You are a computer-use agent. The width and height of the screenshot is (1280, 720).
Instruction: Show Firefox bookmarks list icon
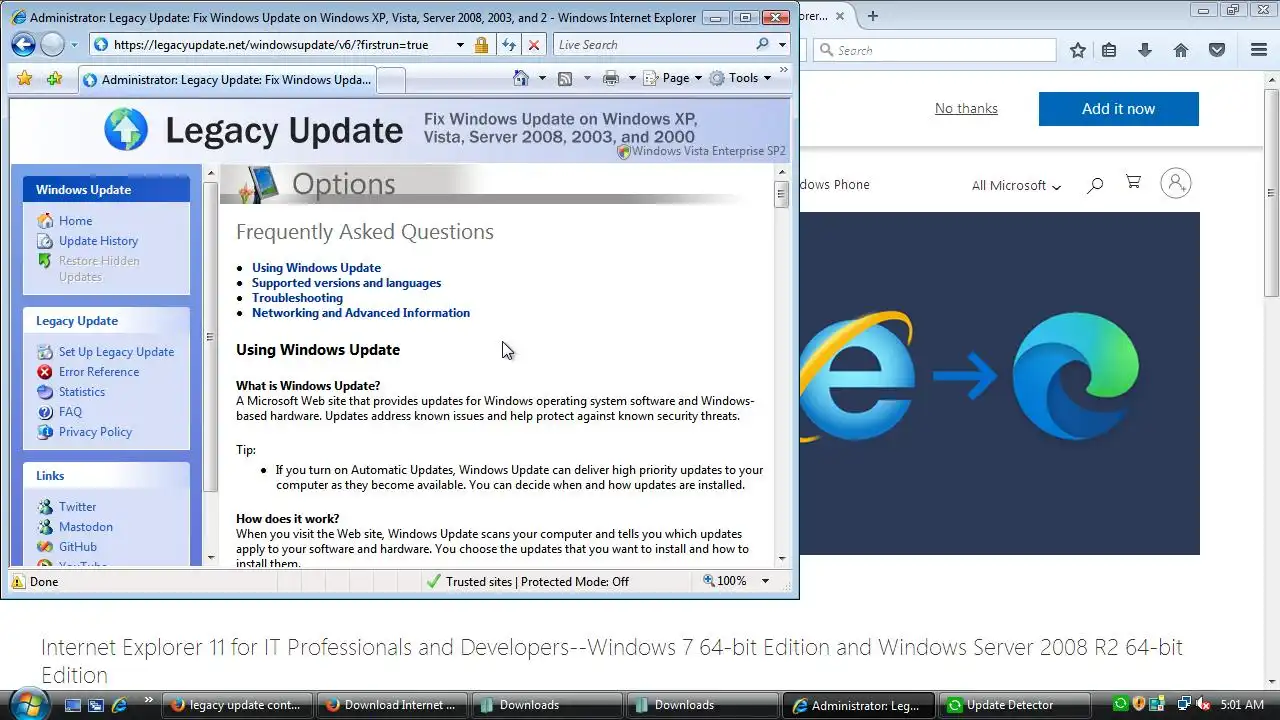pyautogui.click(x=1109, y=50)
